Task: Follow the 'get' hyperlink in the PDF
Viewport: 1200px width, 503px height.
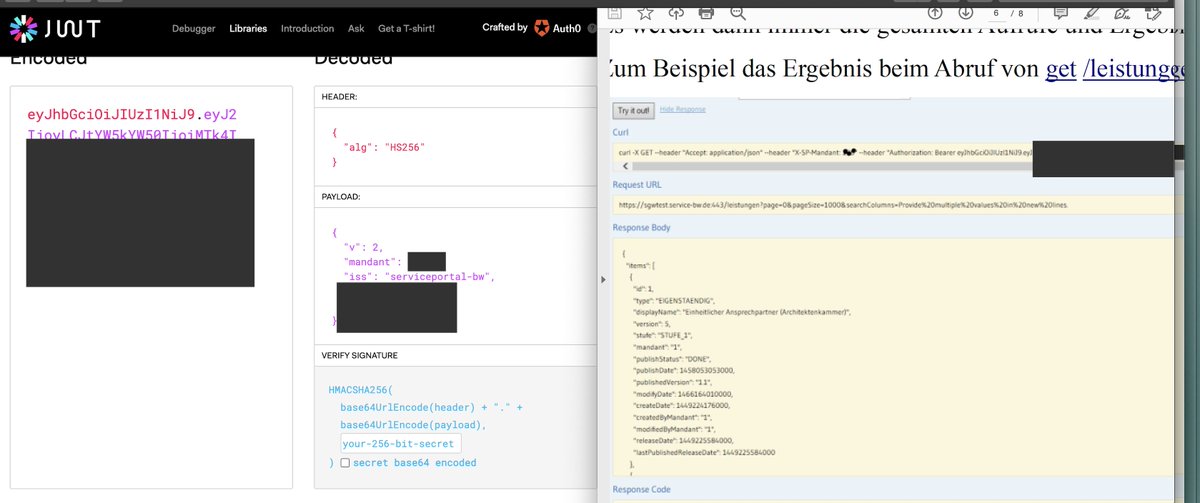Action: coord(1060,69)
